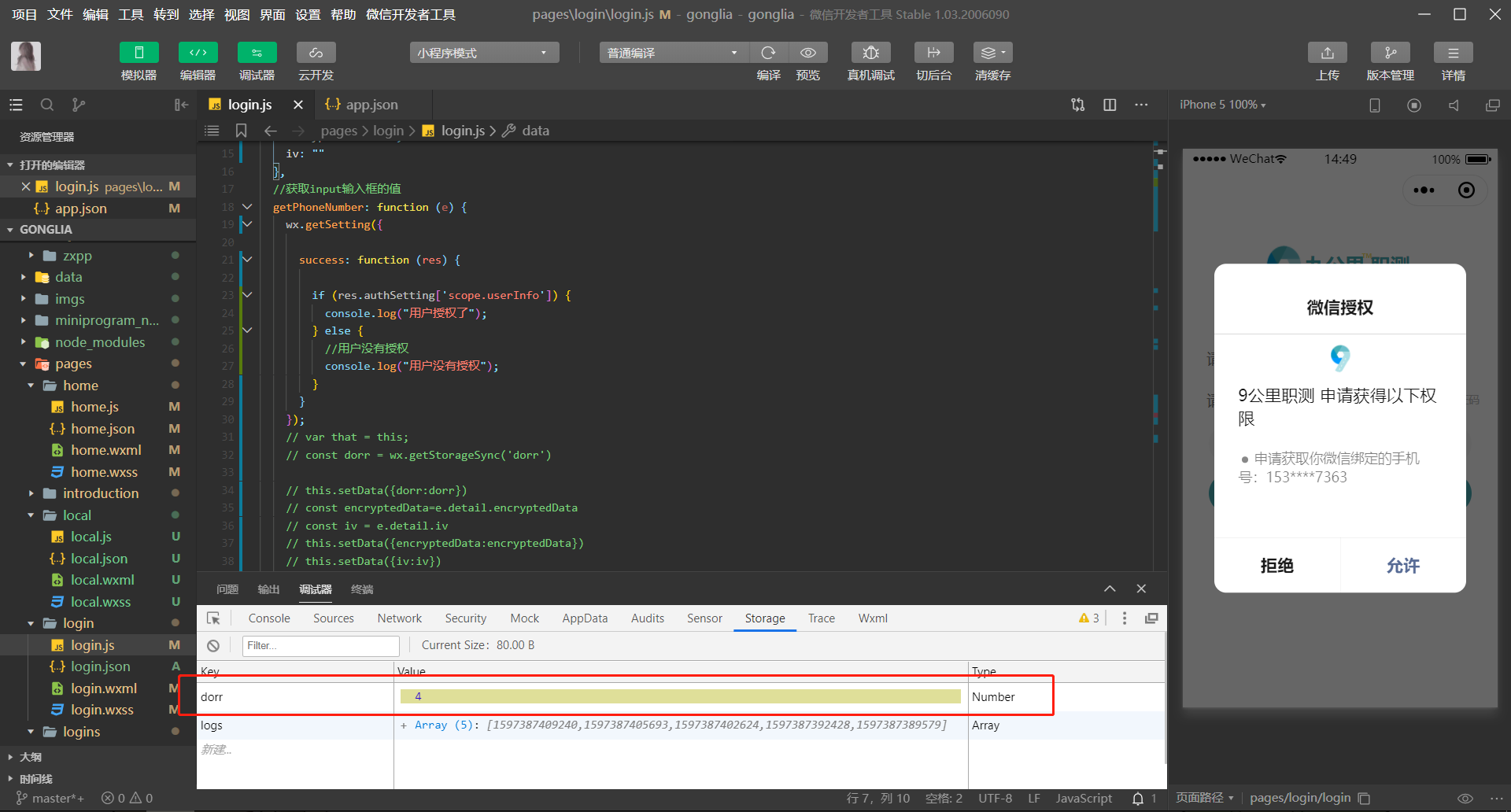Image resolution: width=1511 pixels, height=812 pixels.
Task: Open 版本管理 version control
Action: click(1390, 53)
